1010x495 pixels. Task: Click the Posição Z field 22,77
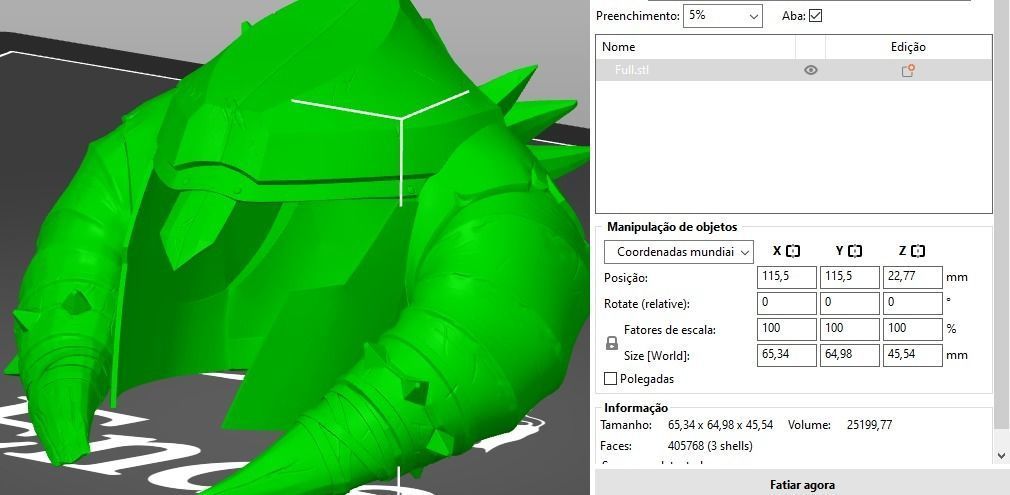point(913,277)
